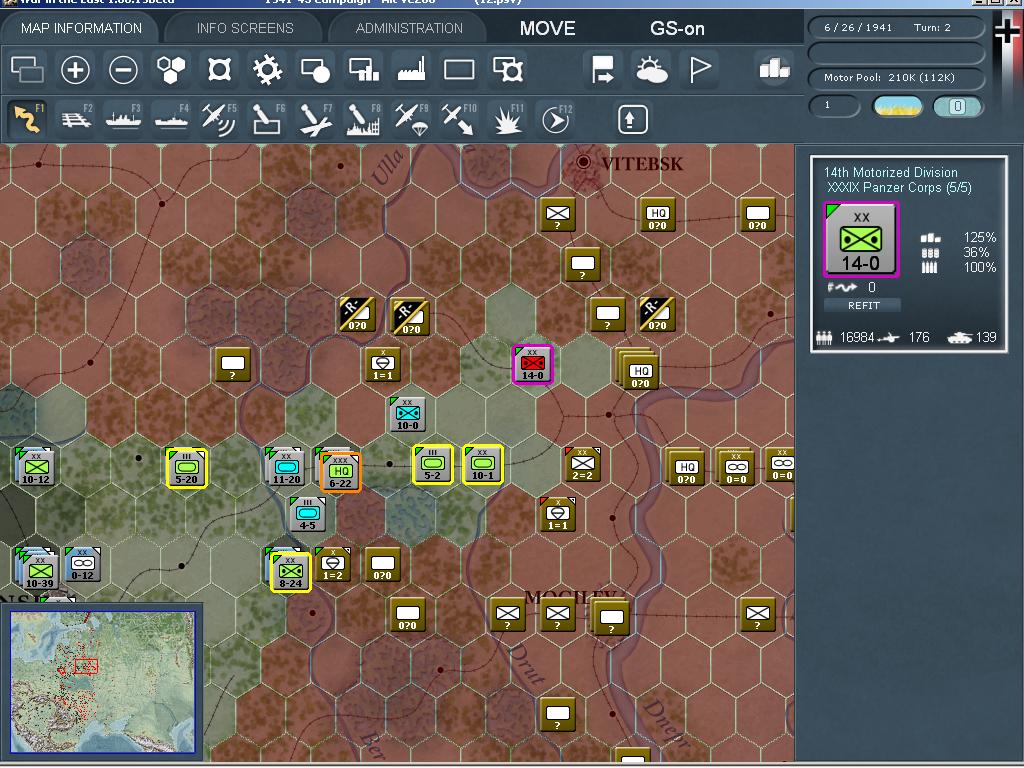Select the F4 amphibious transport ship icon

[171, 119]
